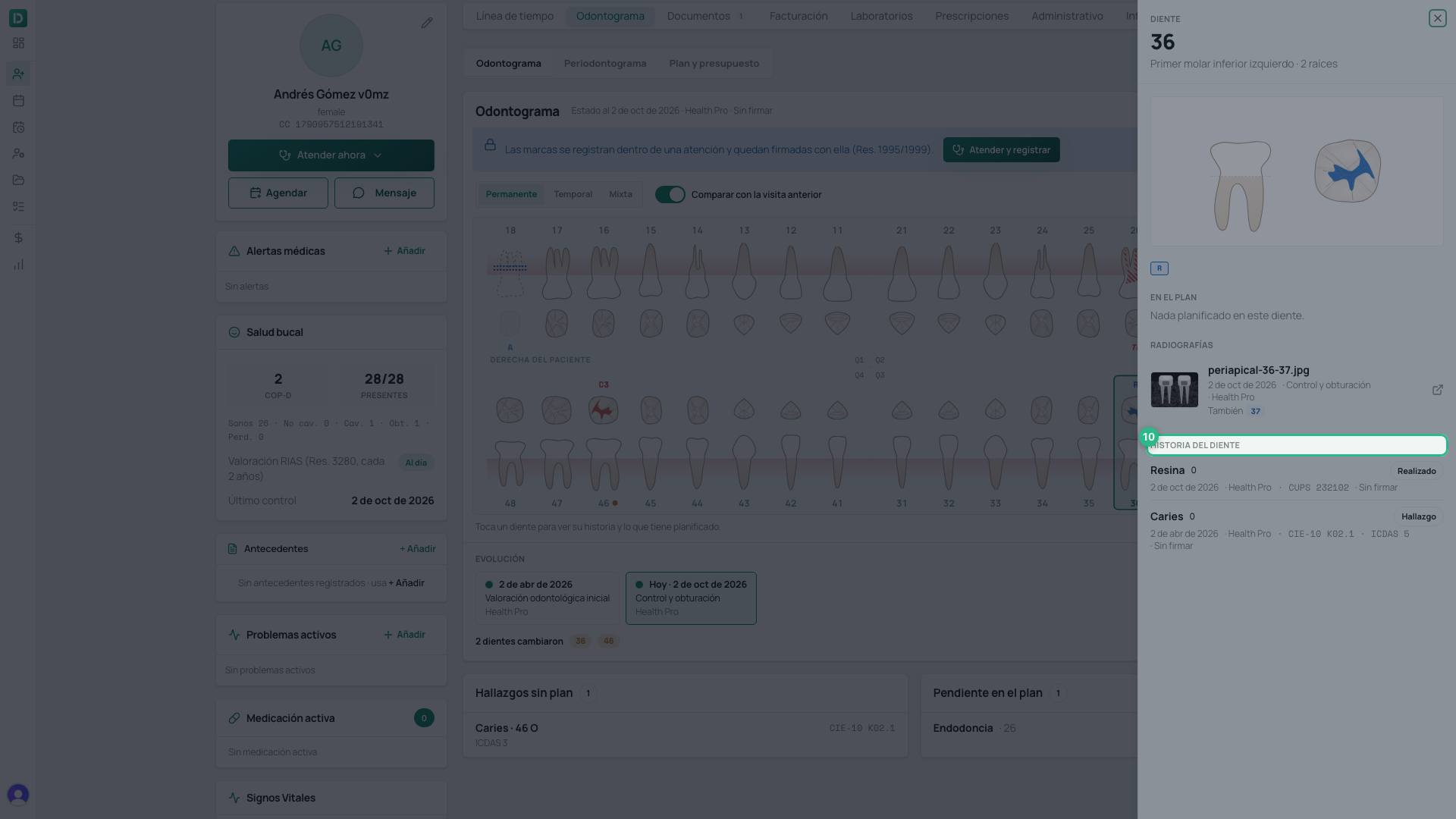Open the periapical-36-37.jpg radiograph thumbnail

(x=1174, y=390)
